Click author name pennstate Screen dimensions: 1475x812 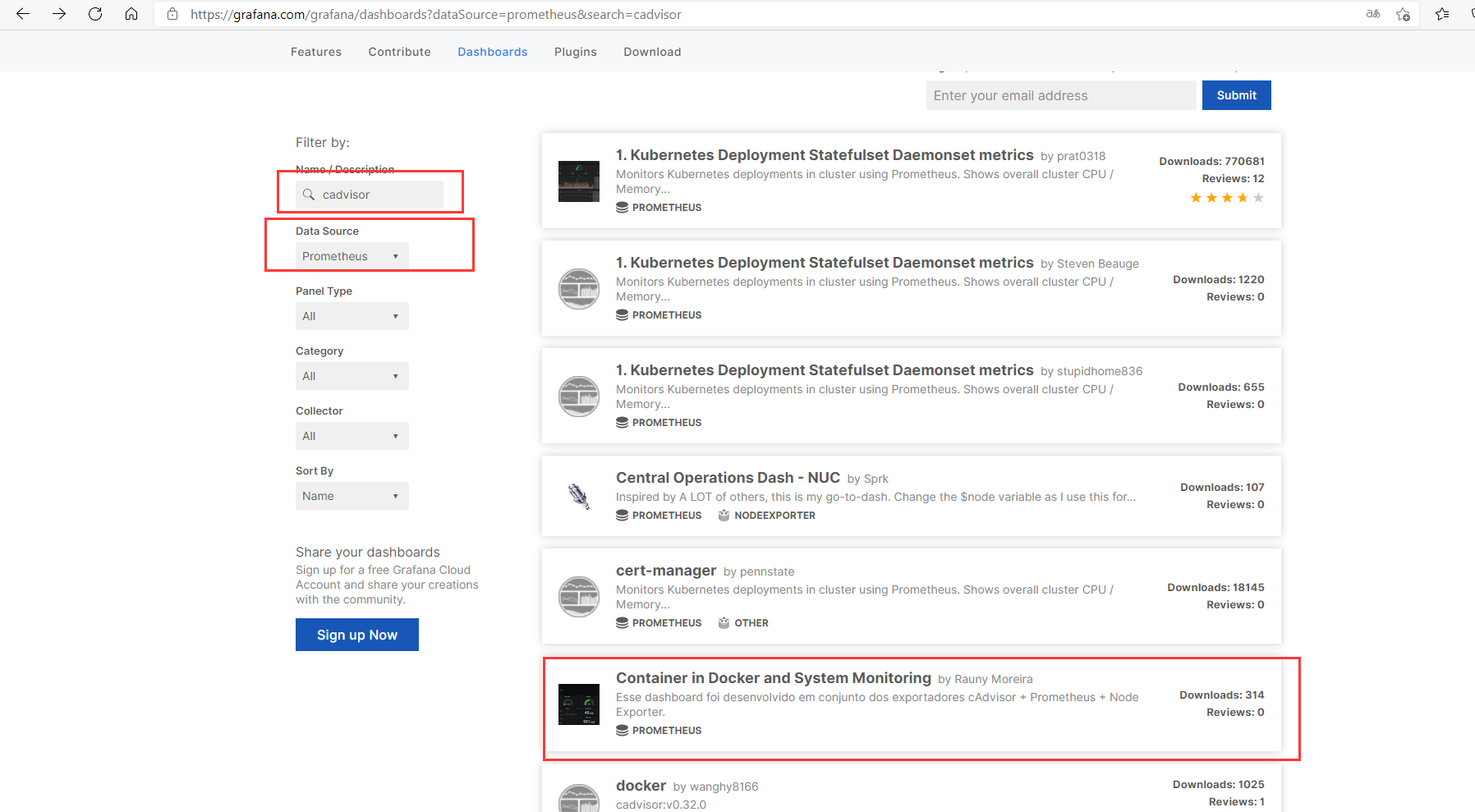pos(767,571)
